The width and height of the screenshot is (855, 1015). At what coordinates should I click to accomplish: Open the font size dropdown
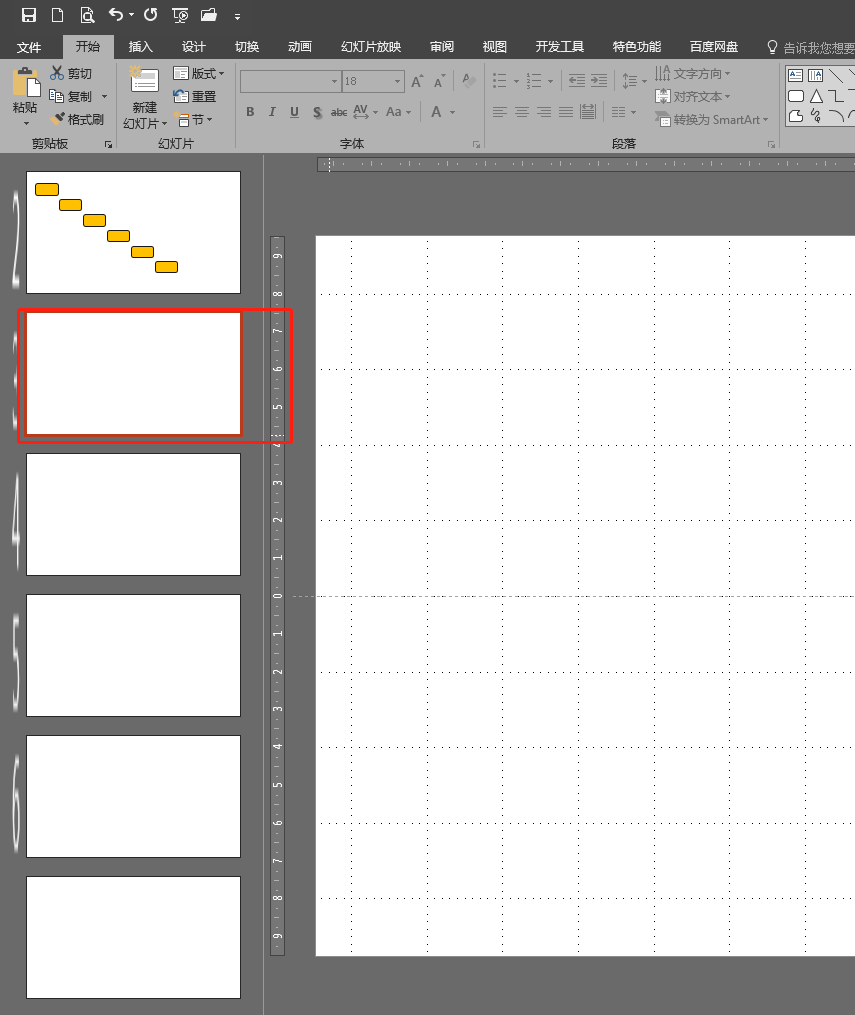point(396,81)
